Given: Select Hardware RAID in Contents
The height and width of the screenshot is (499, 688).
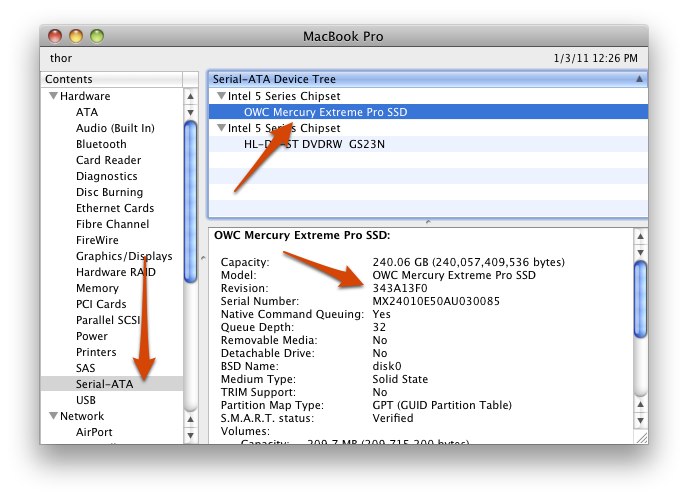Looking at the screenshot, I should pyautogui.click(x=116, y=272).
